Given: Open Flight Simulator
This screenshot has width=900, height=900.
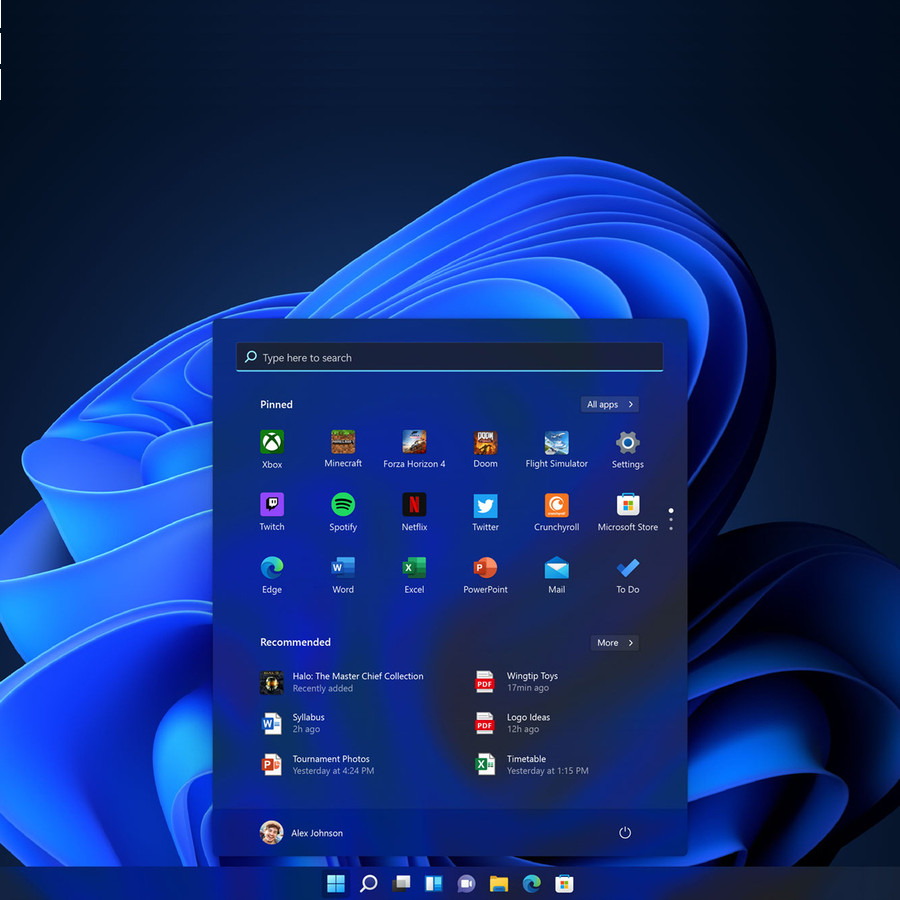Looking at the screenshot, I should [556, 449].
